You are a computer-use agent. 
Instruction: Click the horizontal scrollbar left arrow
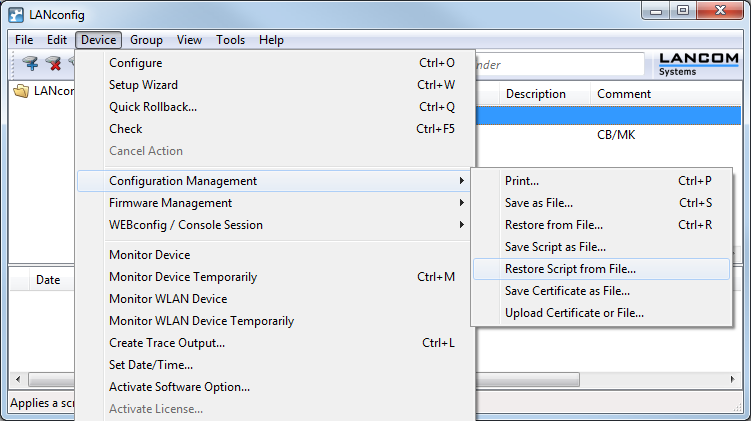point(17,381)
